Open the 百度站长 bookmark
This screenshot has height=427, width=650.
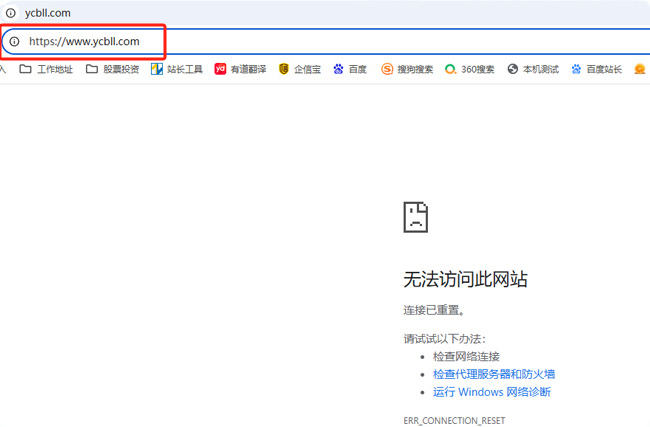[596, 69]
